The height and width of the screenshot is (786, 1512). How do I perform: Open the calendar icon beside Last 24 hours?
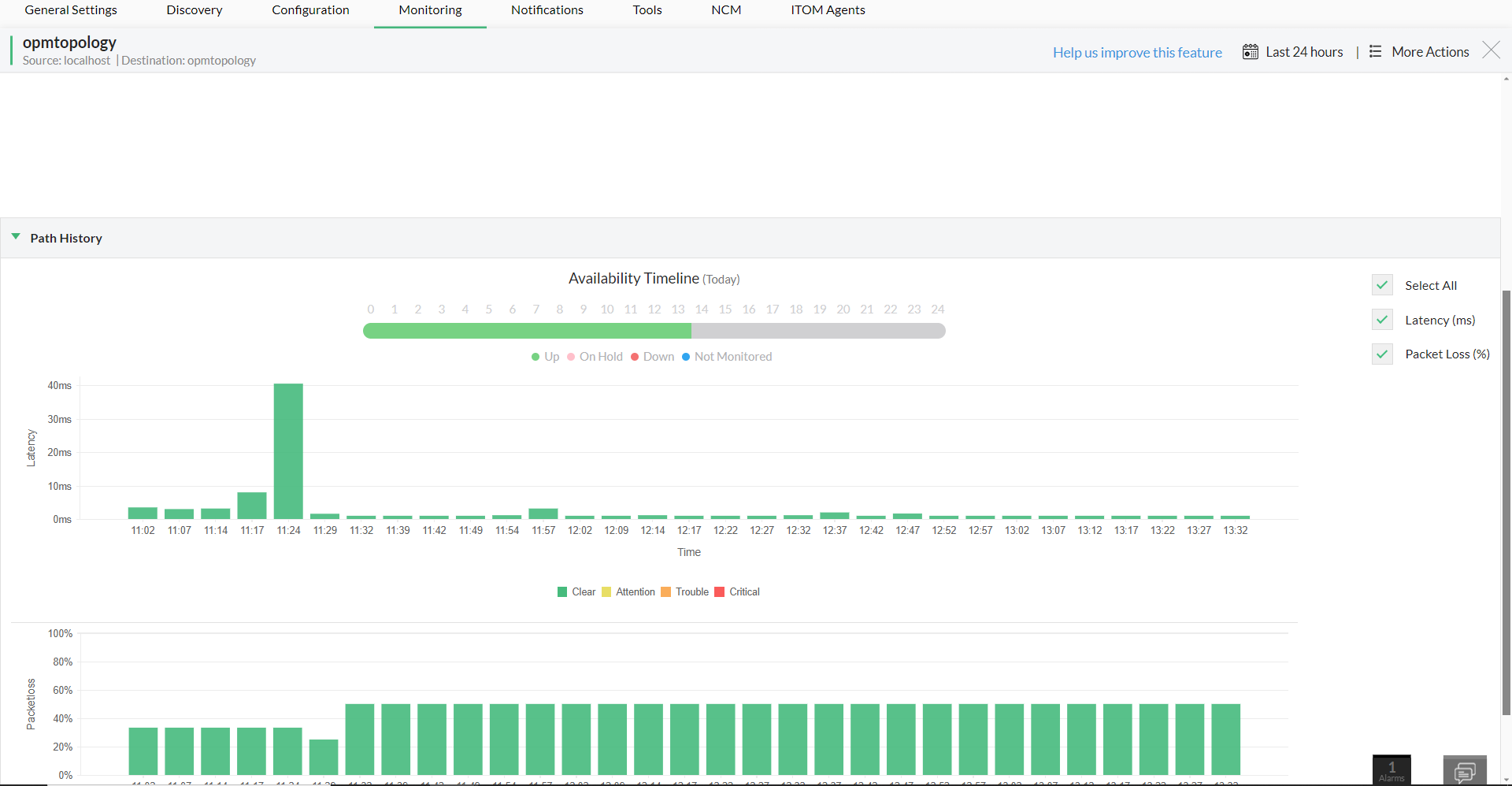click(x=1251, y=51)
